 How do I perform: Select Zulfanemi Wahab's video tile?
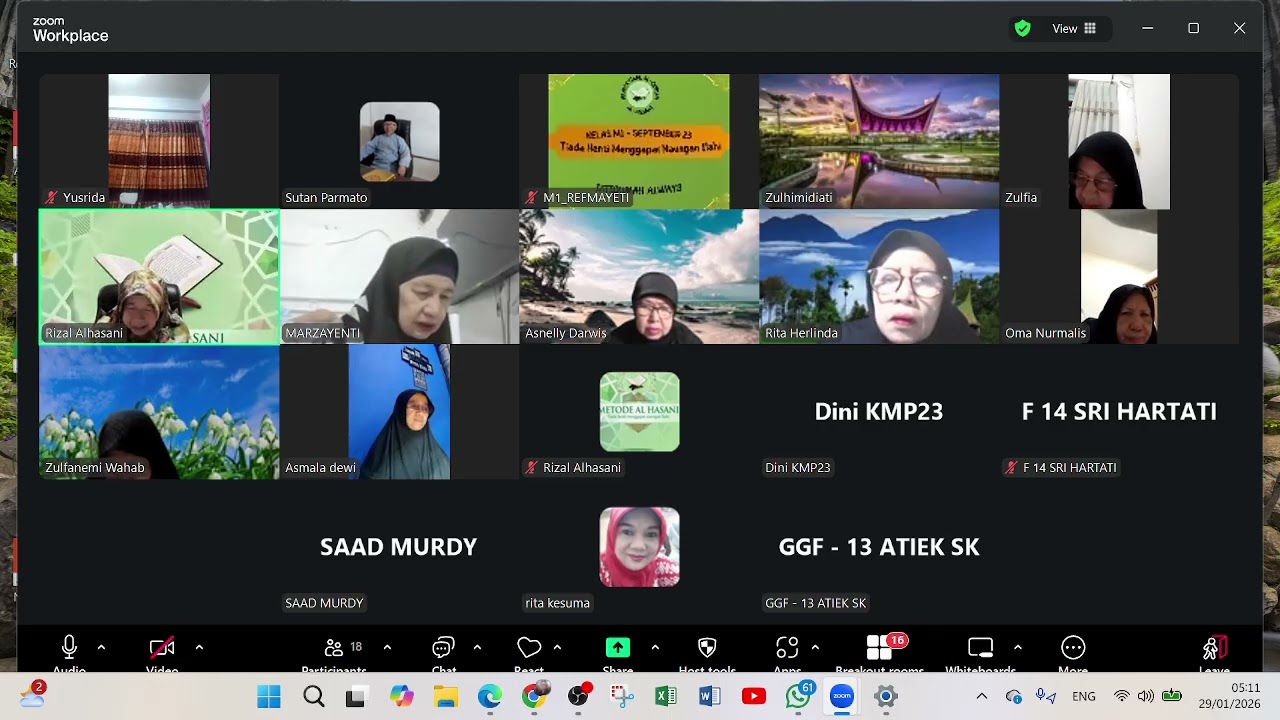159,412
